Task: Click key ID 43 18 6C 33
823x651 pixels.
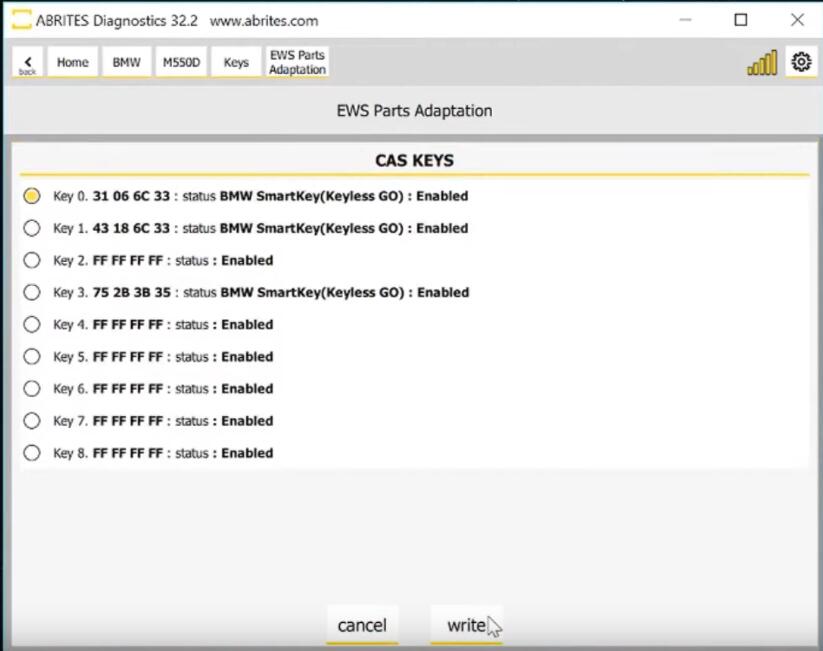Action: 131,228
